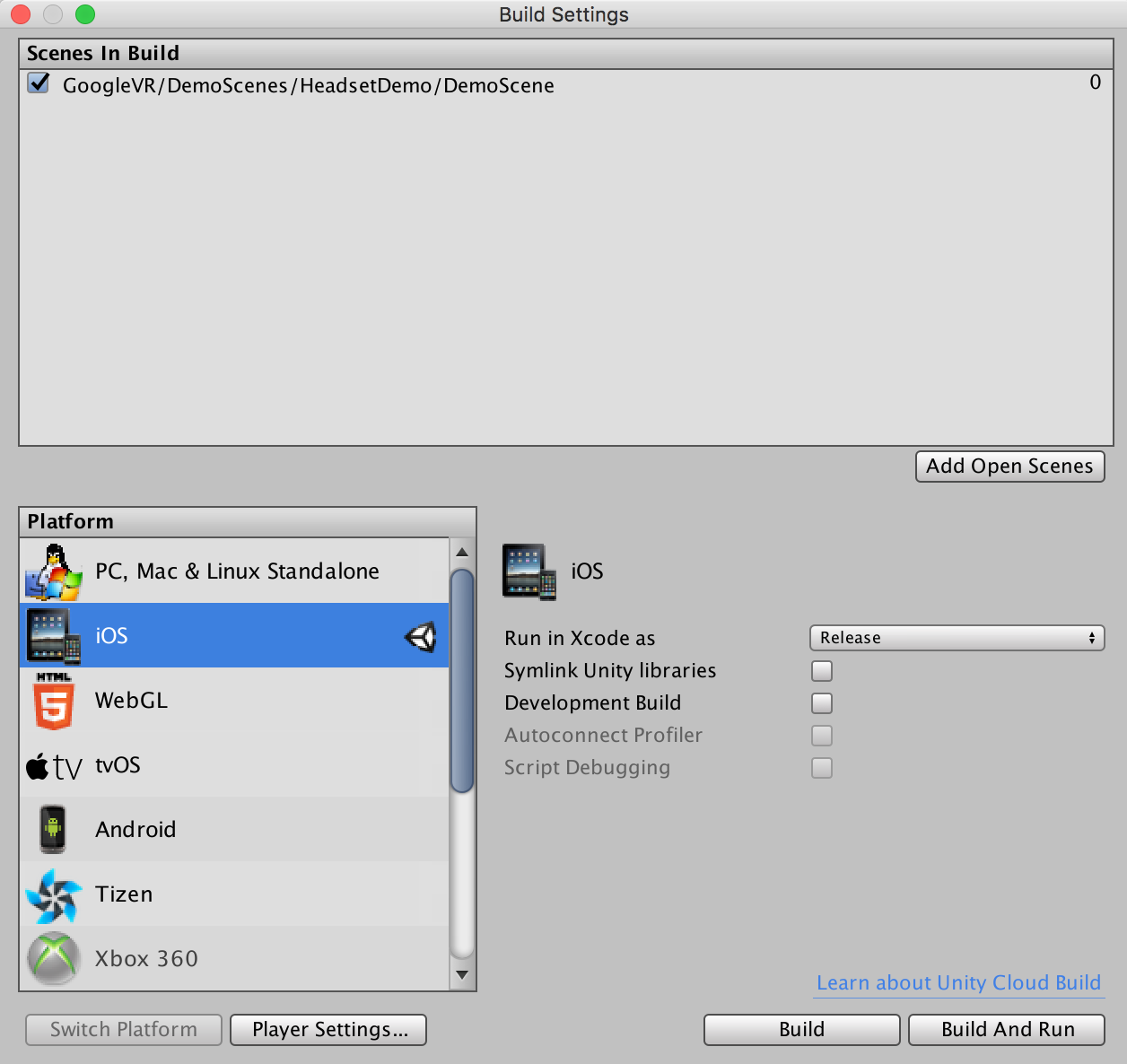Uncheck the DemoScene scene checkbox
This screenshot has width=1127, height=1064.
pos(39,83)
